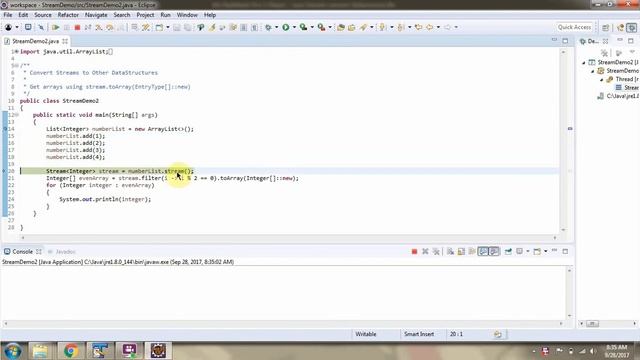Open the Source menu
This screenshot has height=360, width=640.
(43, 15)
